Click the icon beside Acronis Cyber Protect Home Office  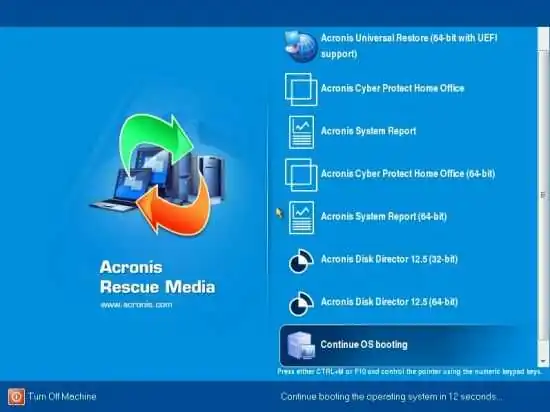tap(301, 89)
